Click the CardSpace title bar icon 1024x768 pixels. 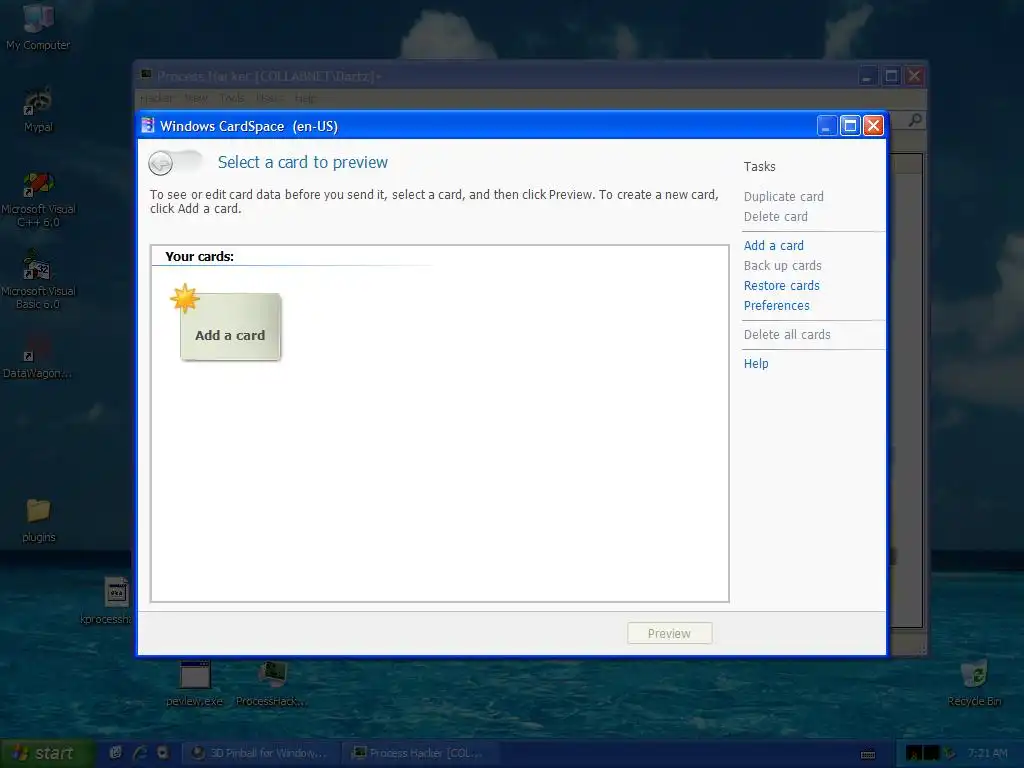coord(148,125)
